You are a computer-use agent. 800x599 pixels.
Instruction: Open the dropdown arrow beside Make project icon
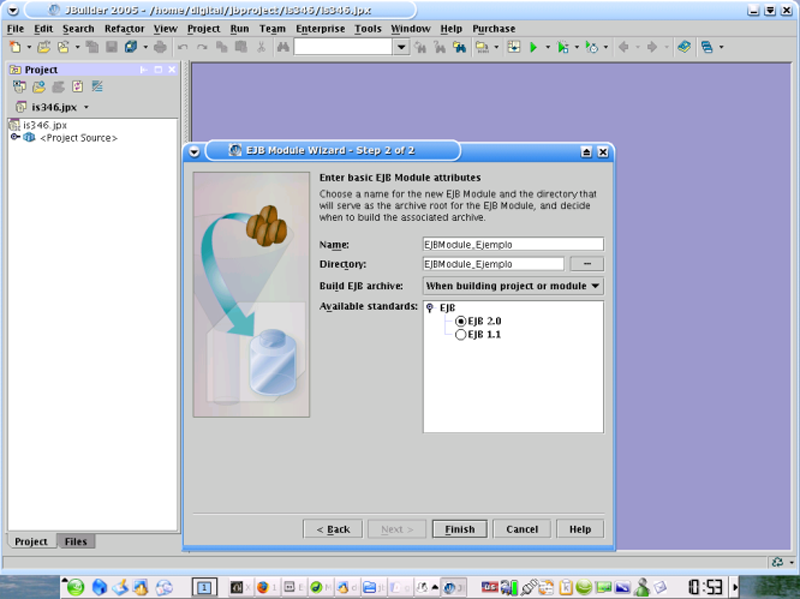[496, 47]
